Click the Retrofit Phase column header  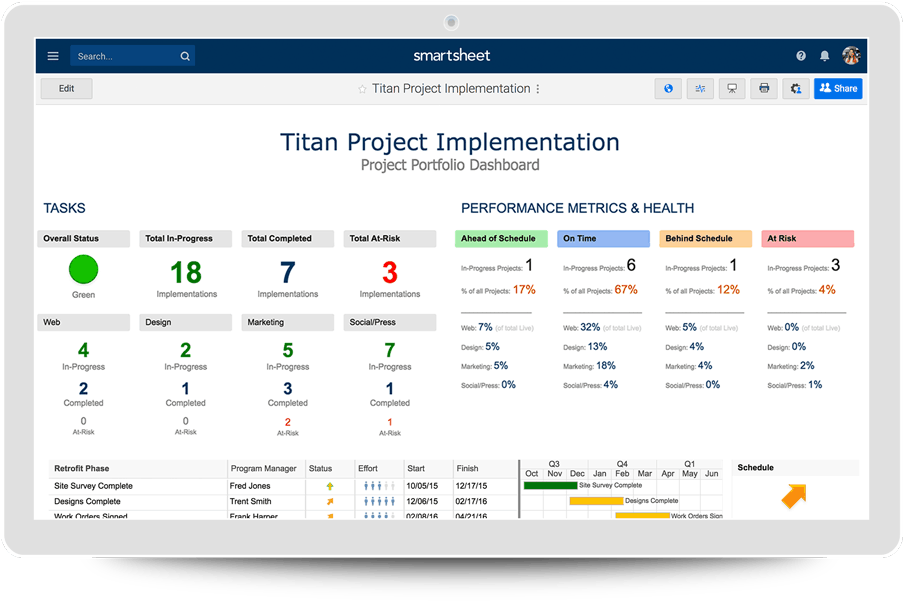tap(82, 469)
